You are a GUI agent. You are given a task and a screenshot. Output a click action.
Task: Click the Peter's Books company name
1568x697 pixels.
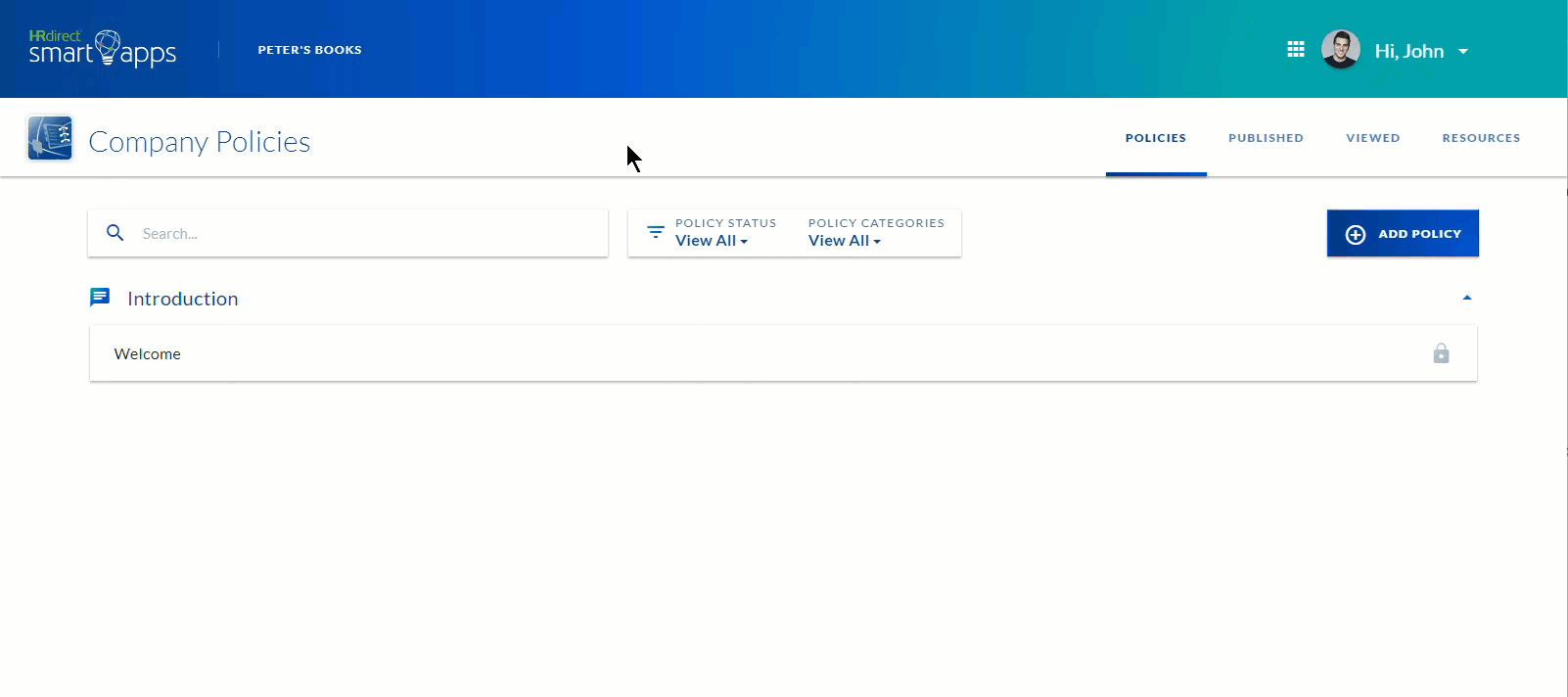310,50
